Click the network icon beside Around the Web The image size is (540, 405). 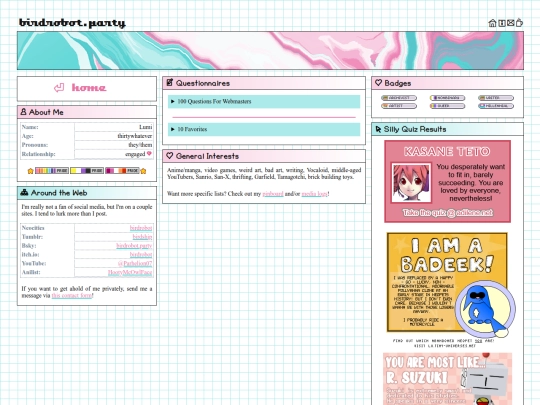[x=24, y=193]
